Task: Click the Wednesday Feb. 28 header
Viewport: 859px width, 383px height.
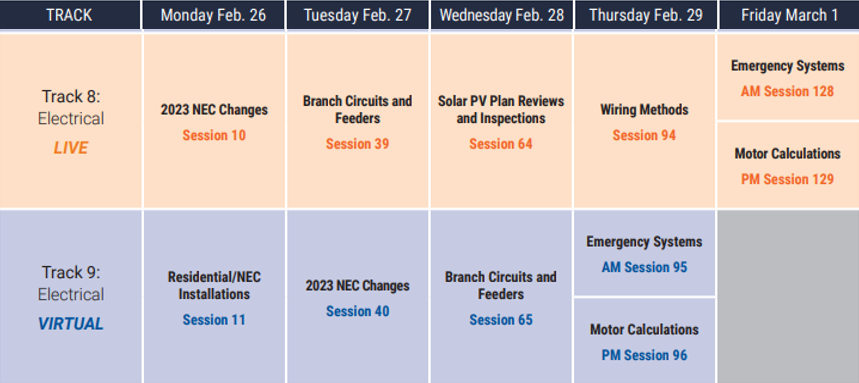Action: coord(501,15)
